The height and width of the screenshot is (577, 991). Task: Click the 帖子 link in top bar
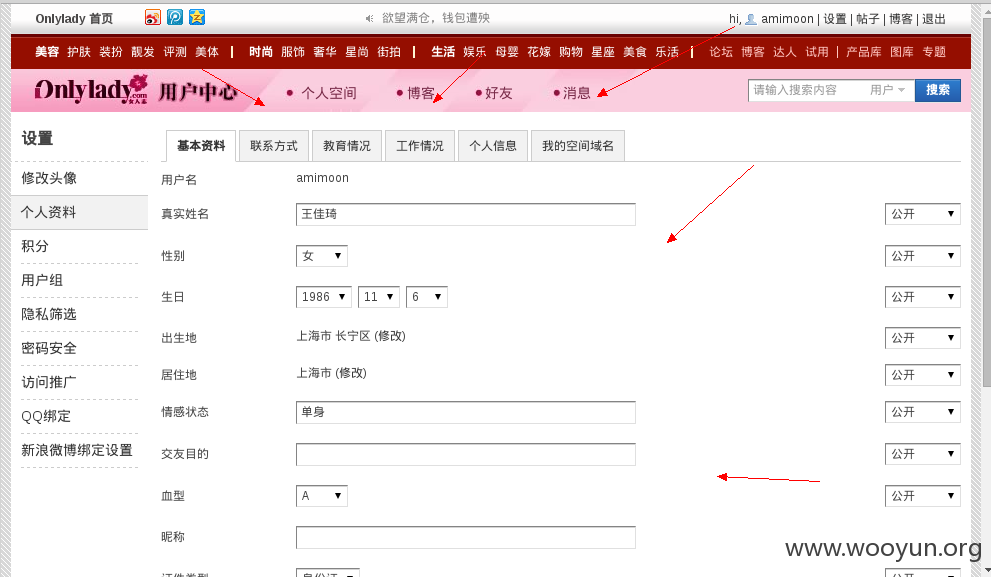click(x=868, y=19)
